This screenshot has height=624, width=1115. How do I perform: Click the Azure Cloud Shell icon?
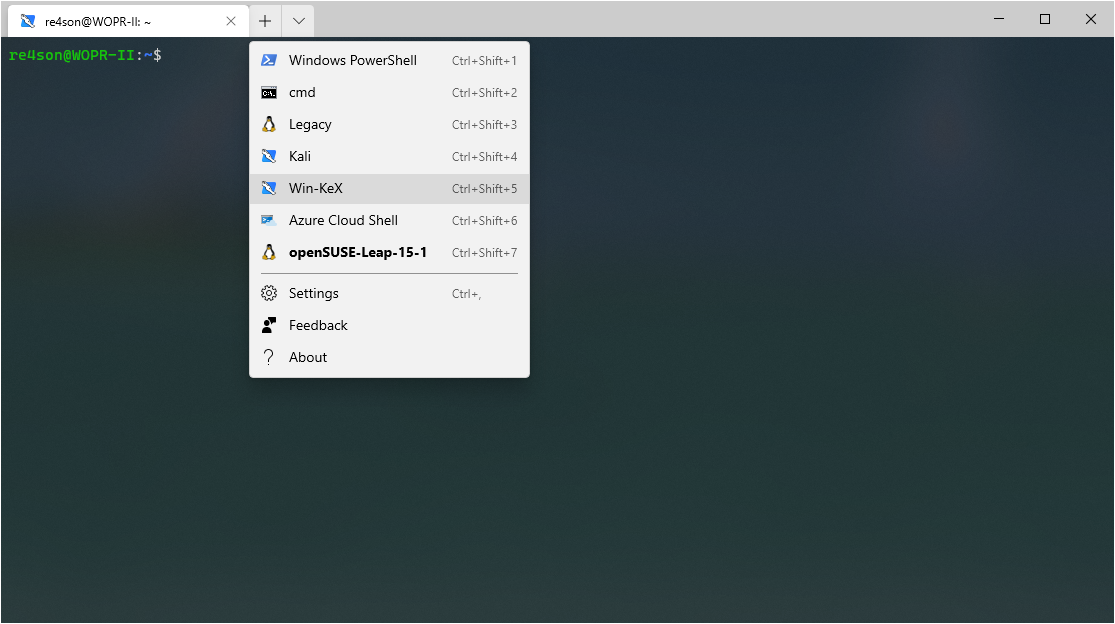coord(268,220)
